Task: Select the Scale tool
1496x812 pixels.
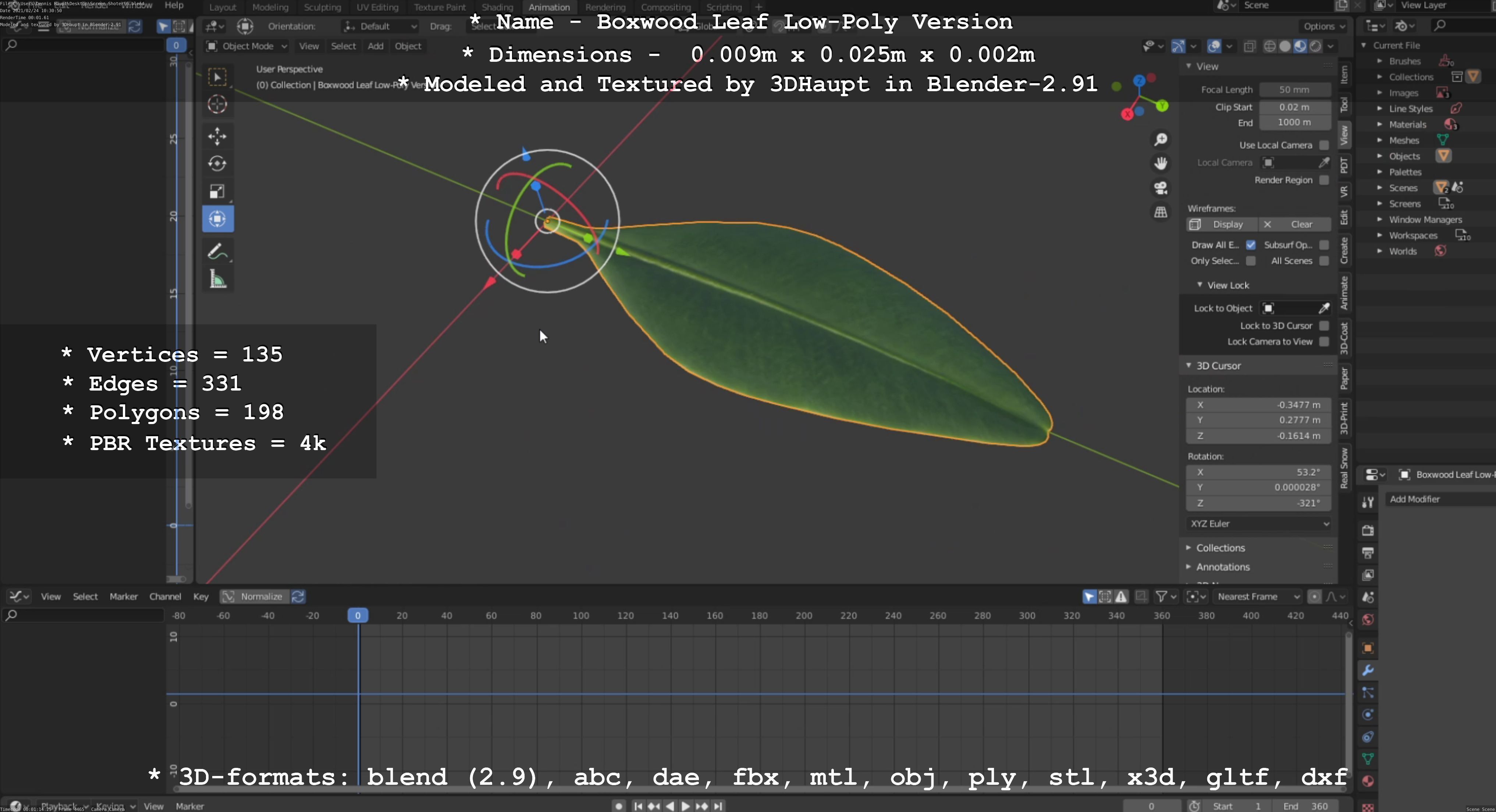Action: tap(218, 192)
